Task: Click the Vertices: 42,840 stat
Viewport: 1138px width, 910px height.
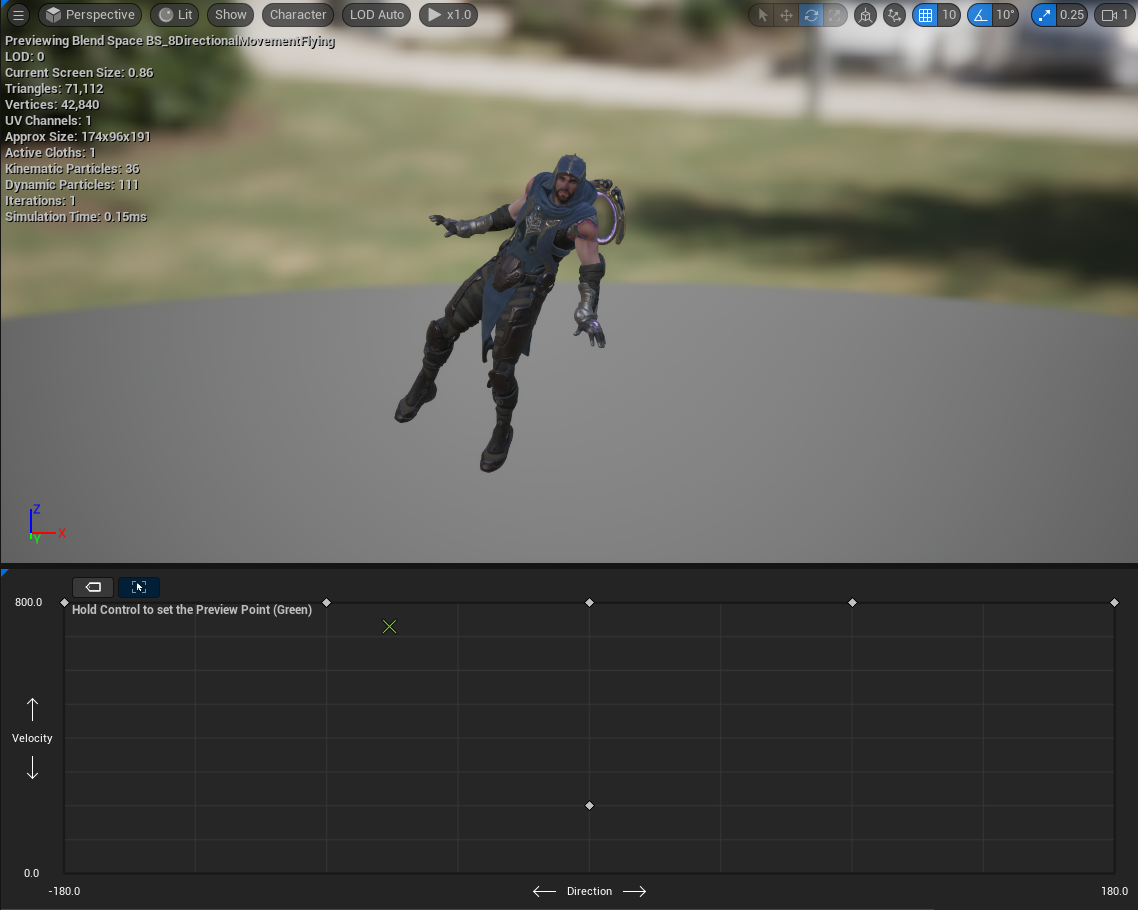Action: click(x=52, y=104)
